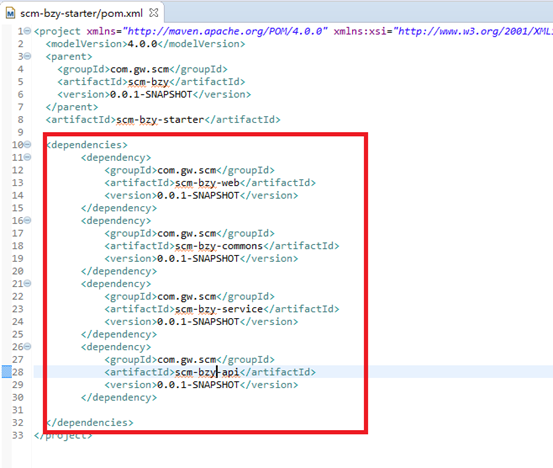The width and height of the screenshot is (553, 468).
Task: Place cursor in parent groupId com.gw.scm line 4
Action: click(139, 69)
